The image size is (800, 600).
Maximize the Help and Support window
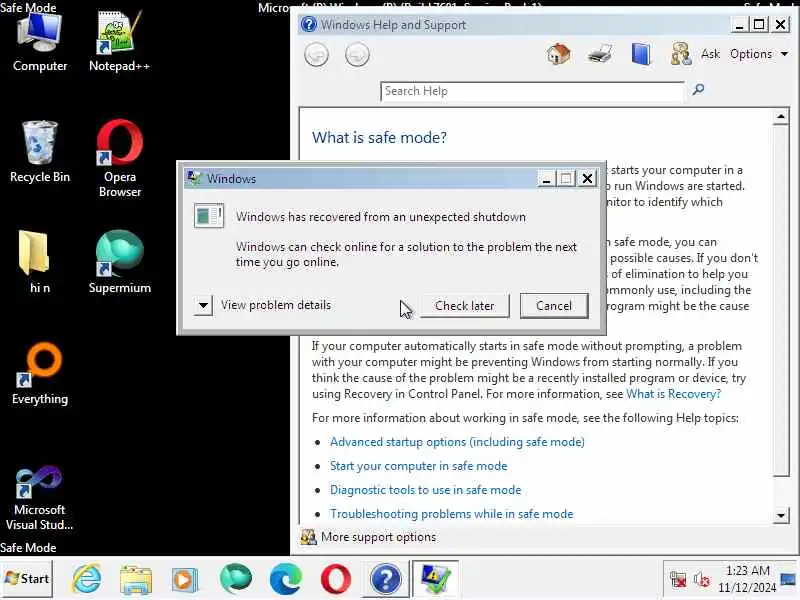tap(759, 24)
